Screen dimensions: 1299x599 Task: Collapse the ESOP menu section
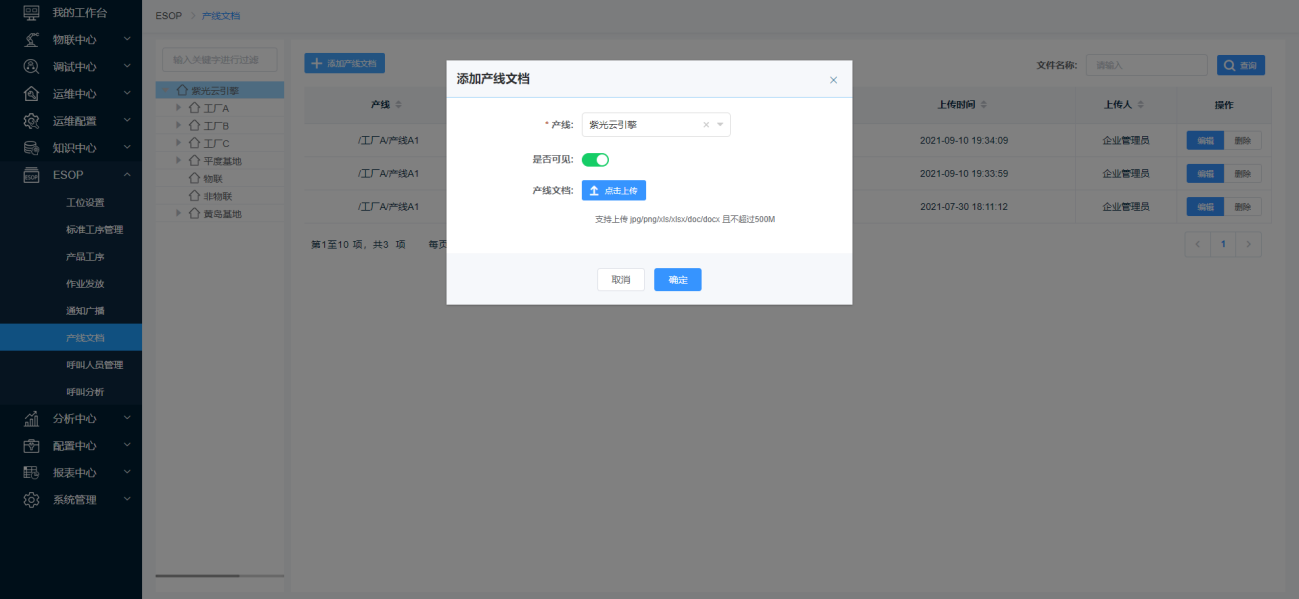click(127, 175)
